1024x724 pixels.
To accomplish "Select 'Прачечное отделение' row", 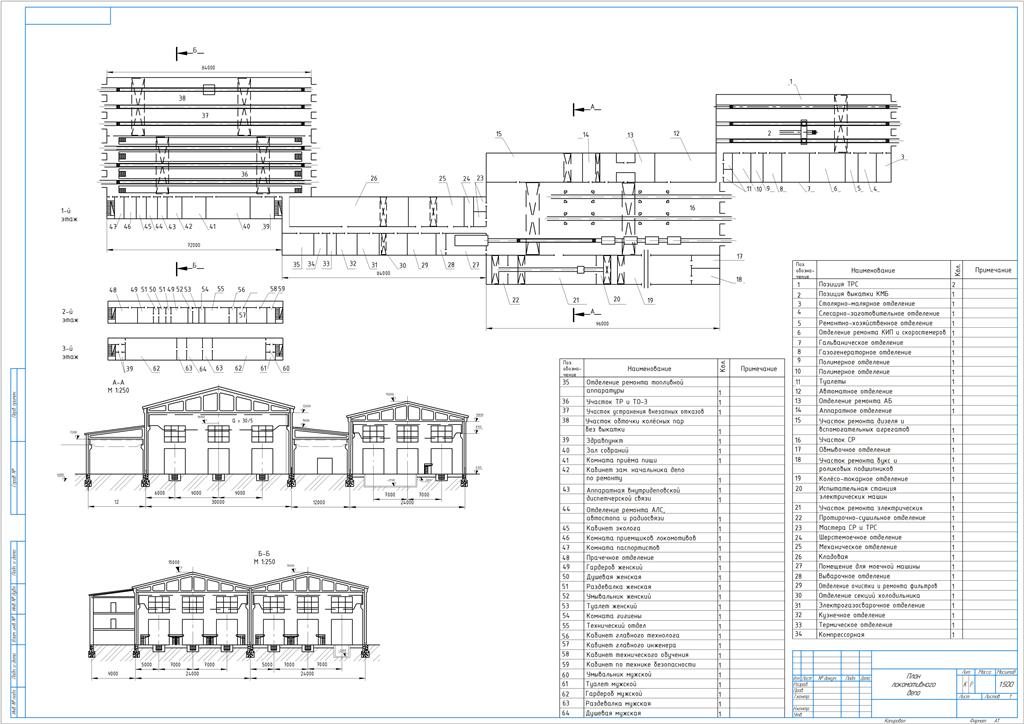I will [x=672, y=558].
